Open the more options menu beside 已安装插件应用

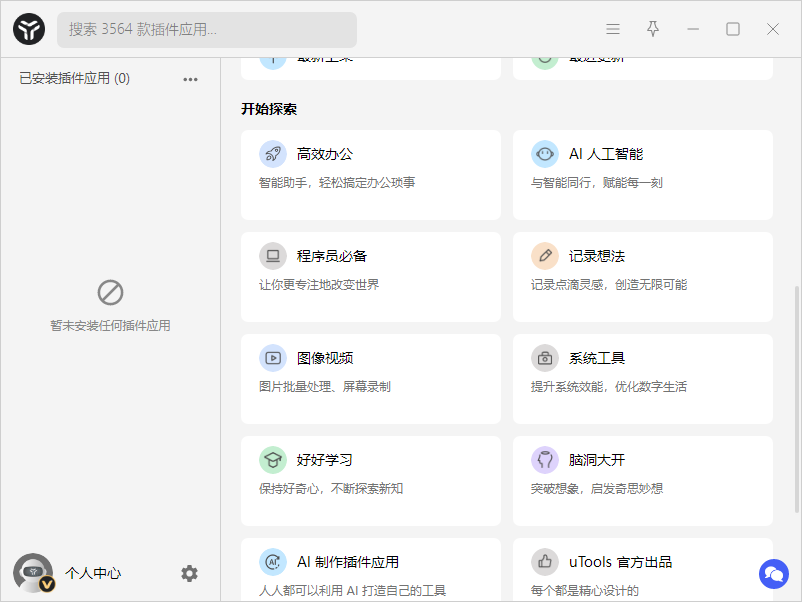[x=190, y=79]
